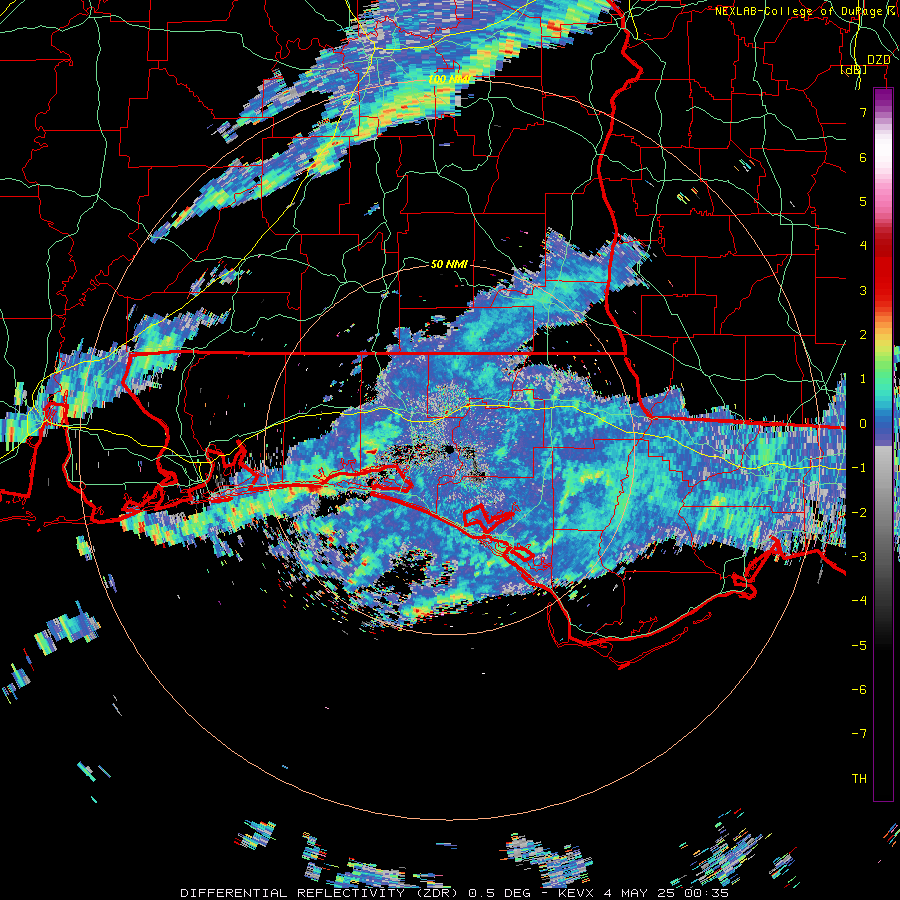Click the 100 NMI range ring label
Image resolution: width=900 pixels, height=900 pixels.
449,79
